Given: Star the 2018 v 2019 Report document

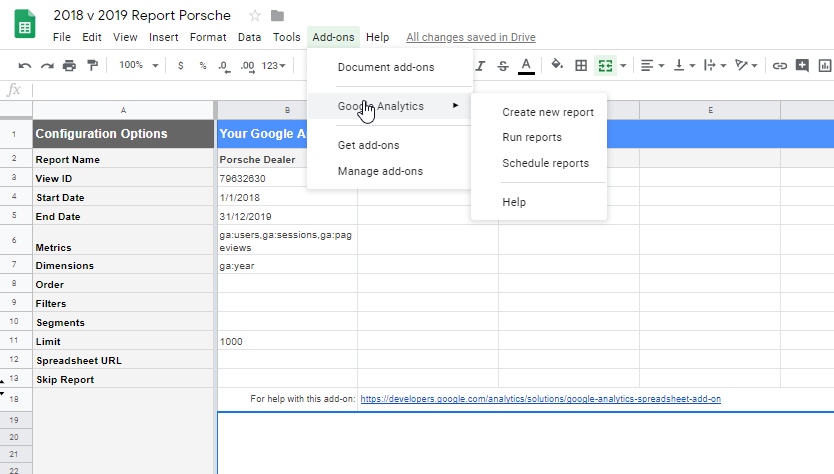Looking at the screenshot, I should pyautogui.click(x=255, y=16).
